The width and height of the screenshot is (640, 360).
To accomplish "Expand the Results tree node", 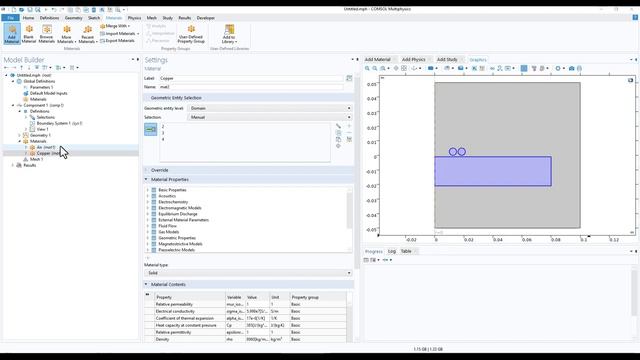I will click(13, 165).
